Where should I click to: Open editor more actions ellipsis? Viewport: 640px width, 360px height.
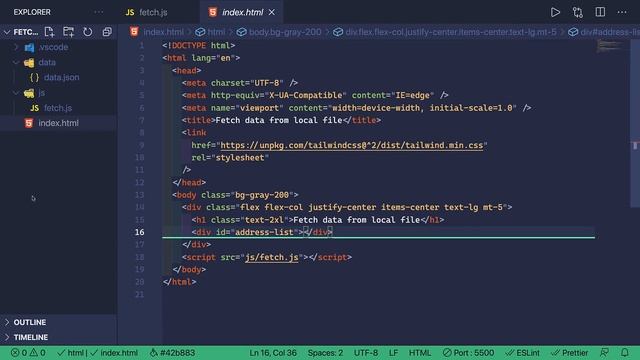pos(622,12)
